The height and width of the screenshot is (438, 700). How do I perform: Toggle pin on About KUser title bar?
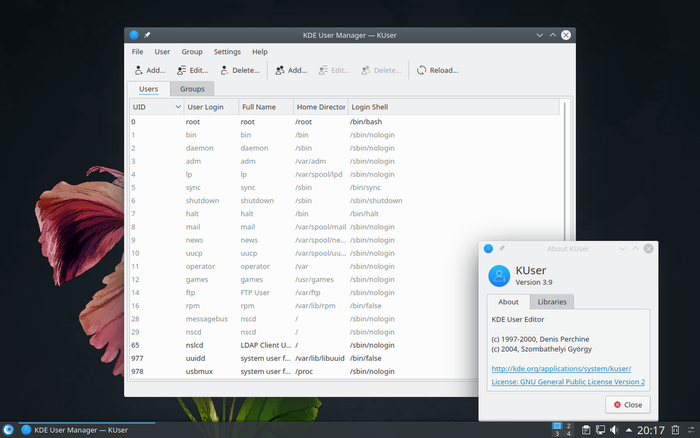(x=502, y=247)
